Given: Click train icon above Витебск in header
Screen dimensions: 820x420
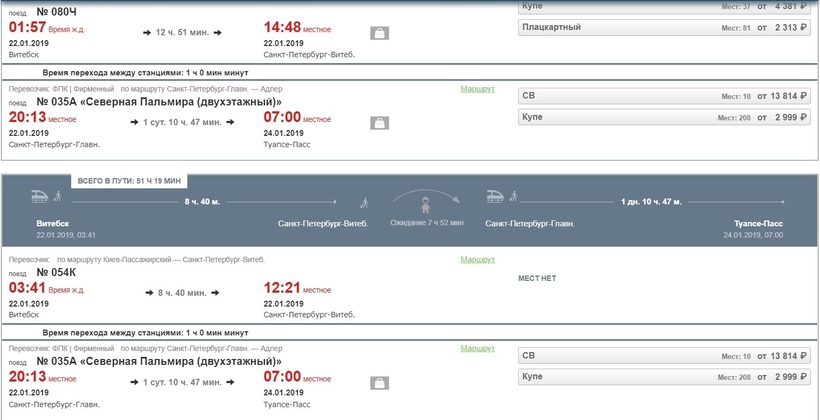Looking at the screenshot, I should tap(41, 196).
